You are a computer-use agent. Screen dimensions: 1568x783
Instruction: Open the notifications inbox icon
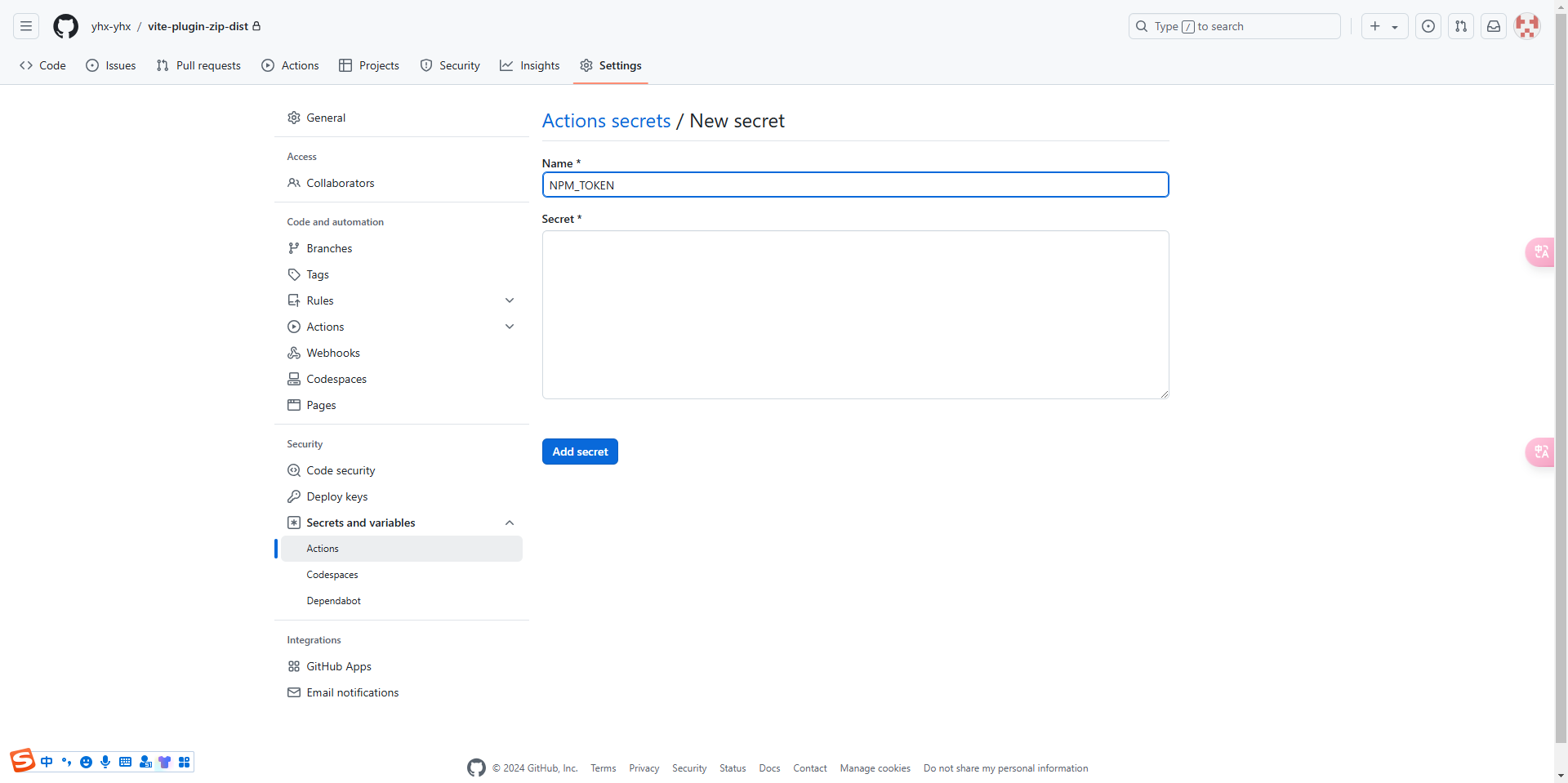(1493, 26)
